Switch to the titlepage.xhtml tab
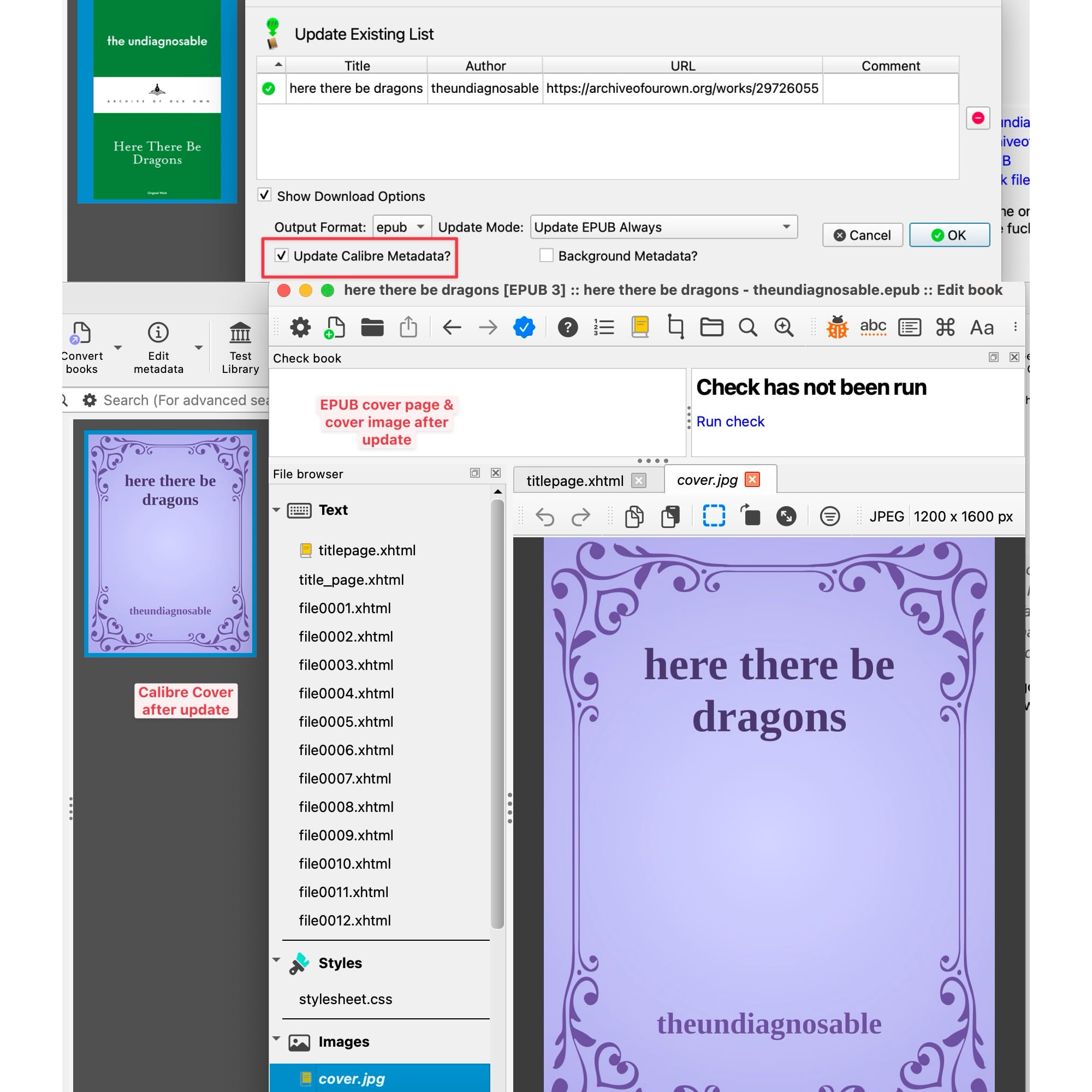Screen dimensions: 1092x1092 pos(575,480)
